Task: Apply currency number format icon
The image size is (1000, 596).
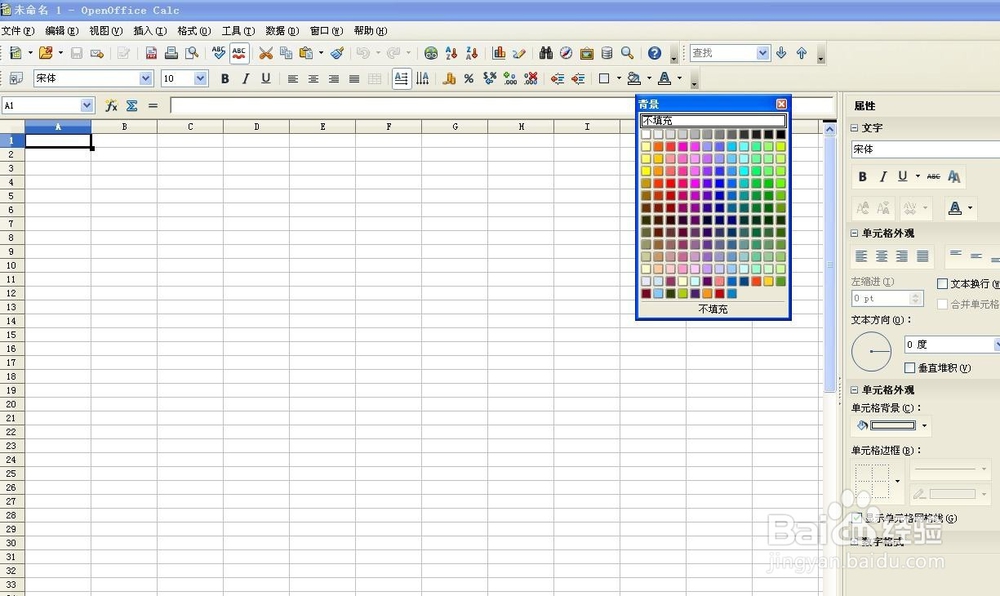Action: [449, 78]
